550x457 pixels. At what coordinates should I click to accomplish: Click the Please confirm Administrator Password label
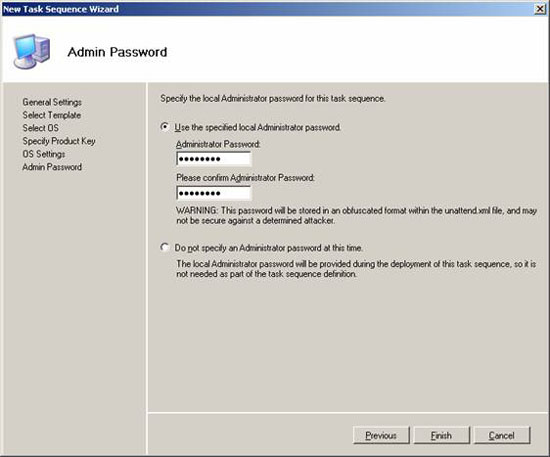tap(246, 178)
